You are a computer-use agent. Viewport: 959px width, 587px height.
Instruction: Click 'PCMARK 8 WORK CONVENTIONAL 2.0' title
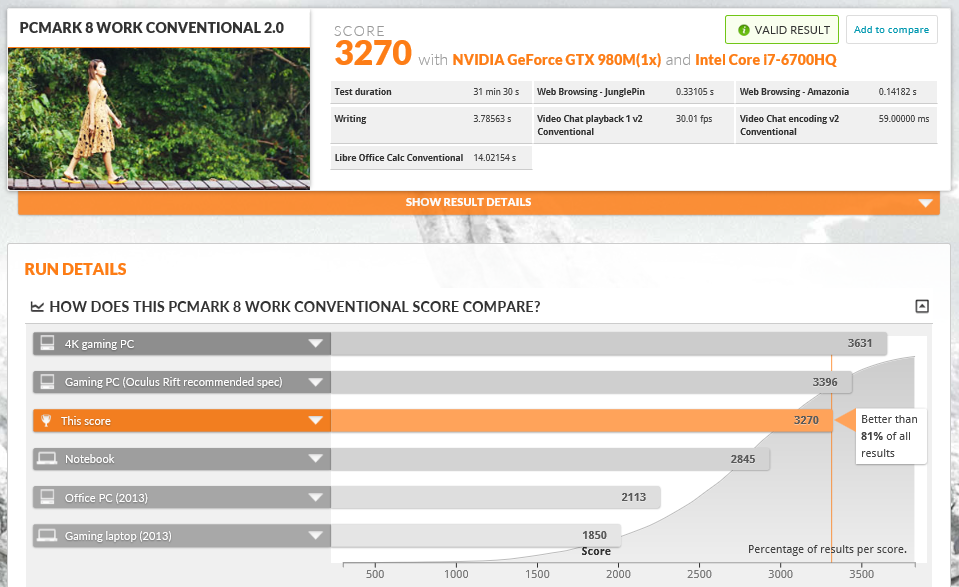point(152,28)
